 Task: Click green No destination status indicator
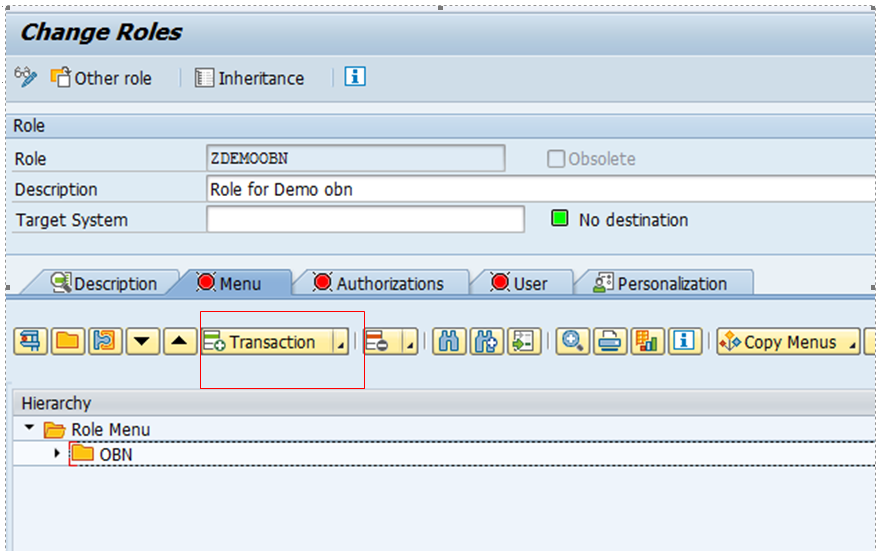[x=559, y=218]
